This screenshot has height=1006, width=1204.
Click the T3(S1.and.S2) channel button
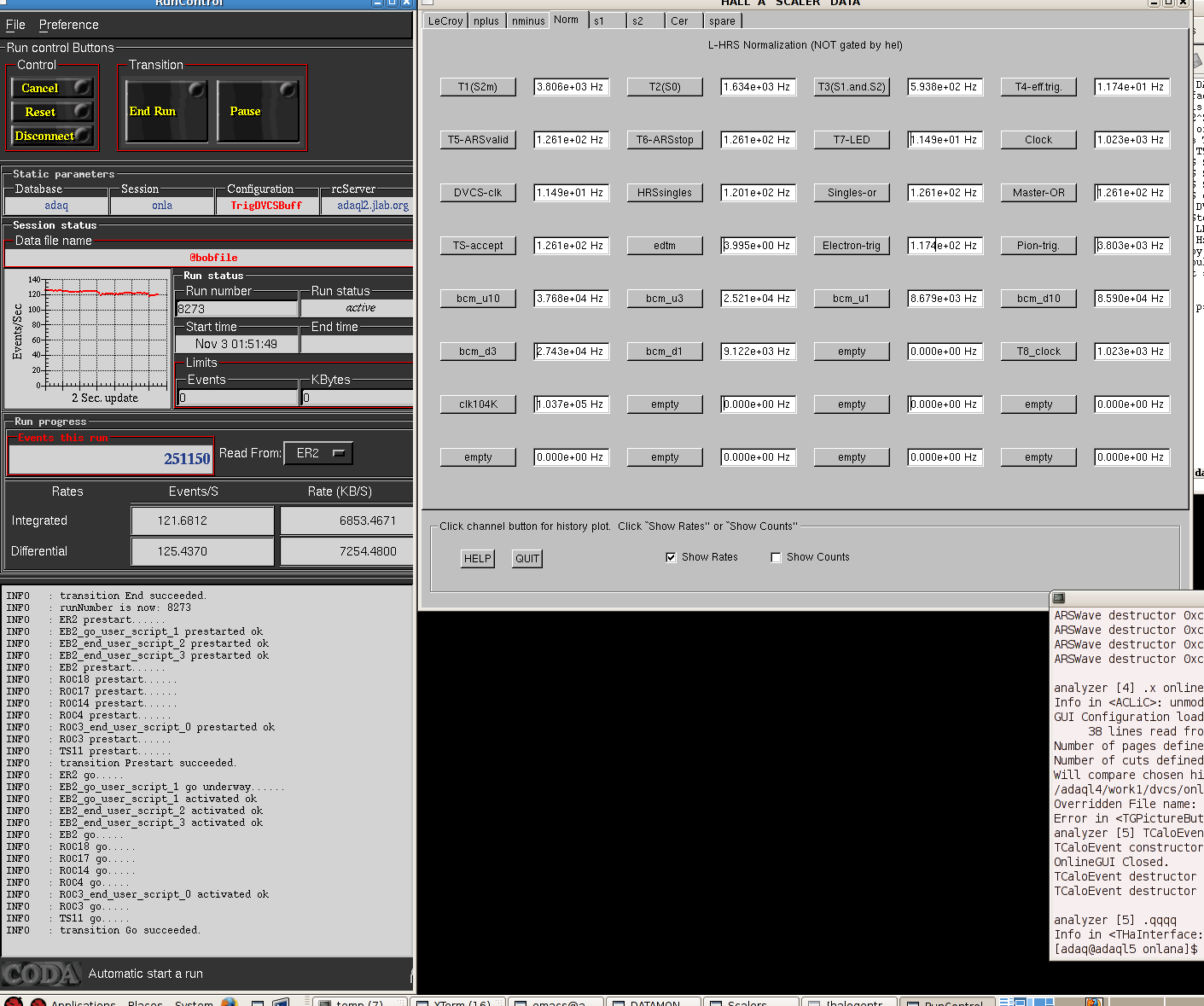pyautogui.click(x=852, y=87)
